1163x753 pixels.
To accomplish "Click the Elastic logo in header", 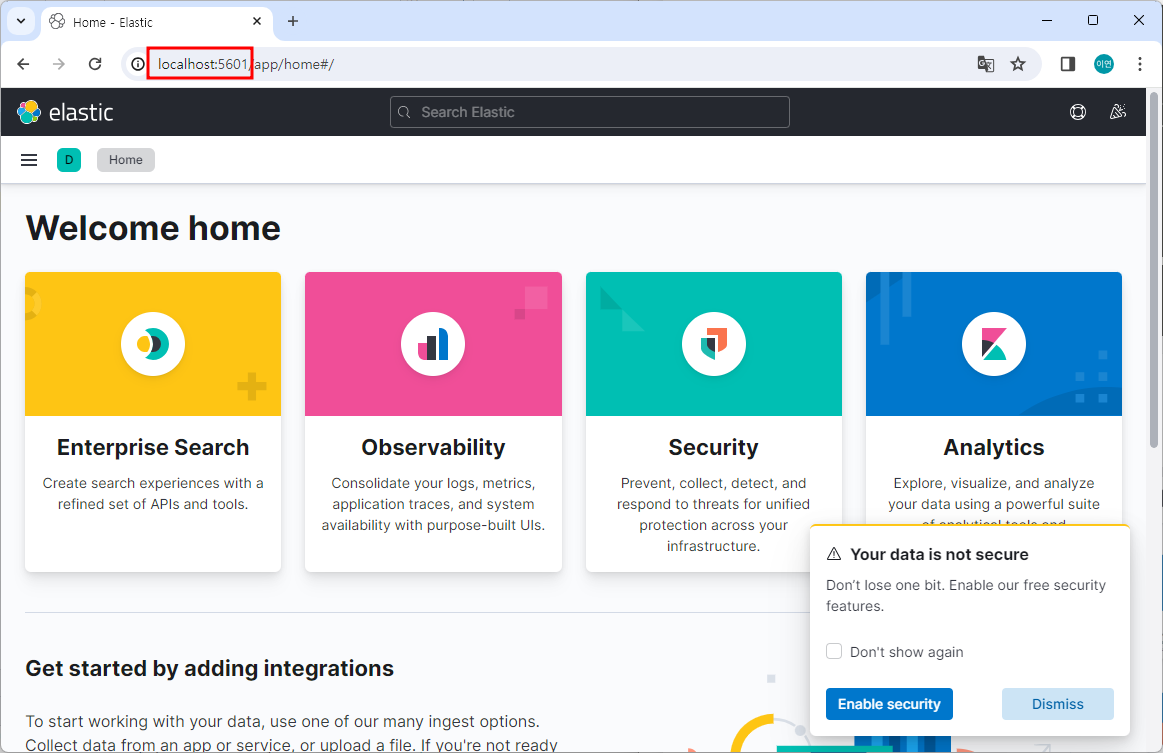I will (x=65, y=112).
